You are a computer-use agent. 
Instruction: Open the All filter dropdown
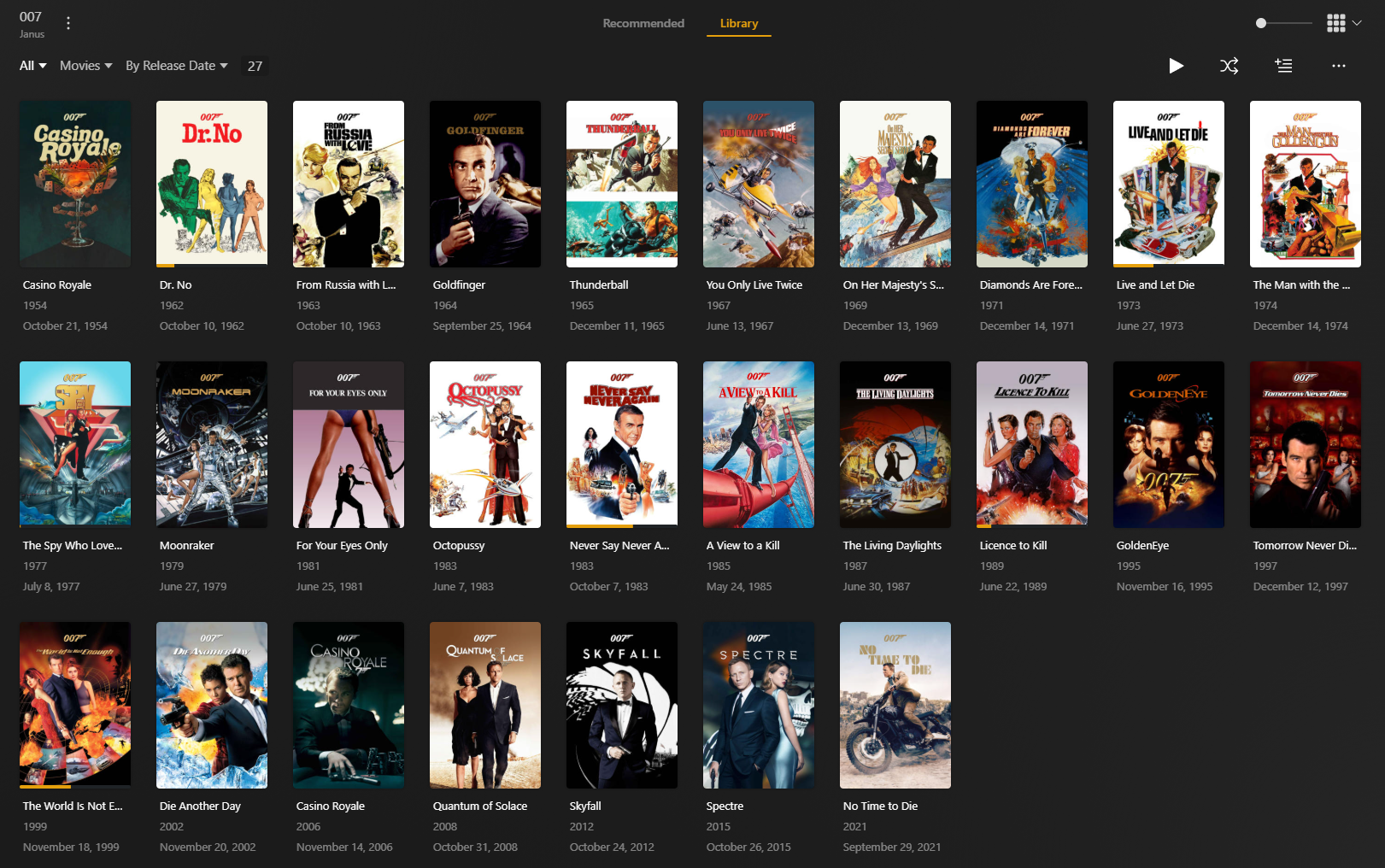33,66
